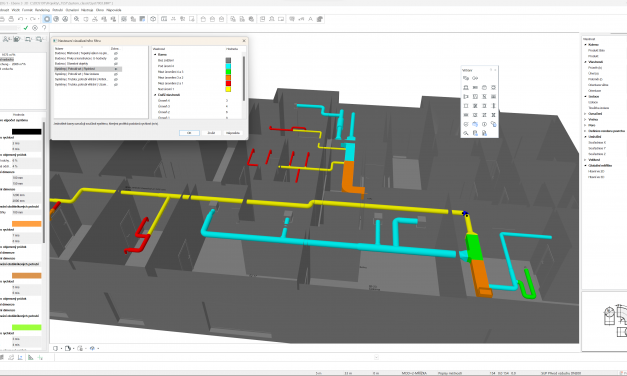Close the Vložit floating palette
The width and height of the screenshot is (627, 376).
click(x=495, y=70)
